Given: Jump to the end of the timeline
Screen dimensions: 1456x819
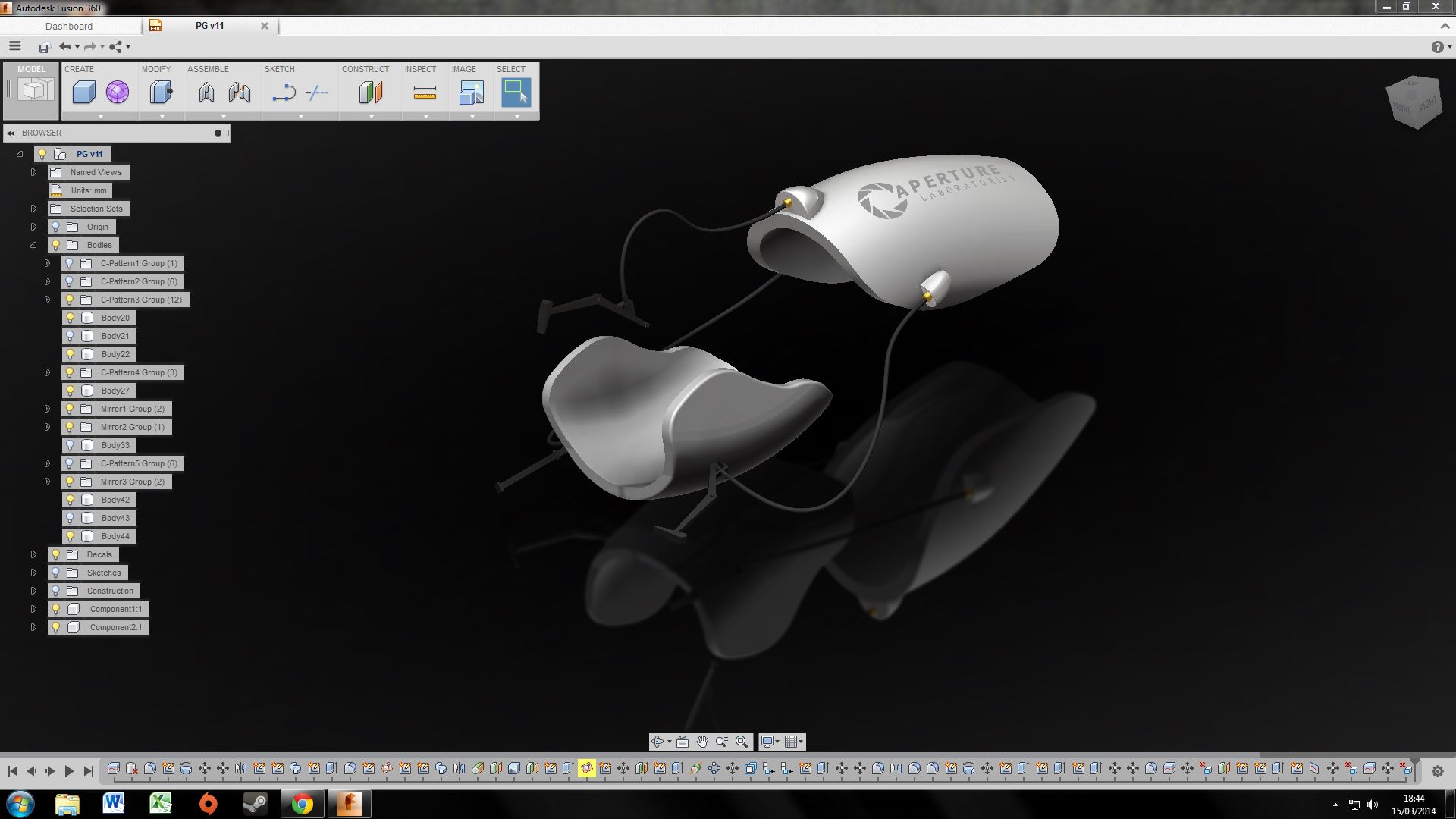Looking at the screenshot, I should tap(88, 771).
